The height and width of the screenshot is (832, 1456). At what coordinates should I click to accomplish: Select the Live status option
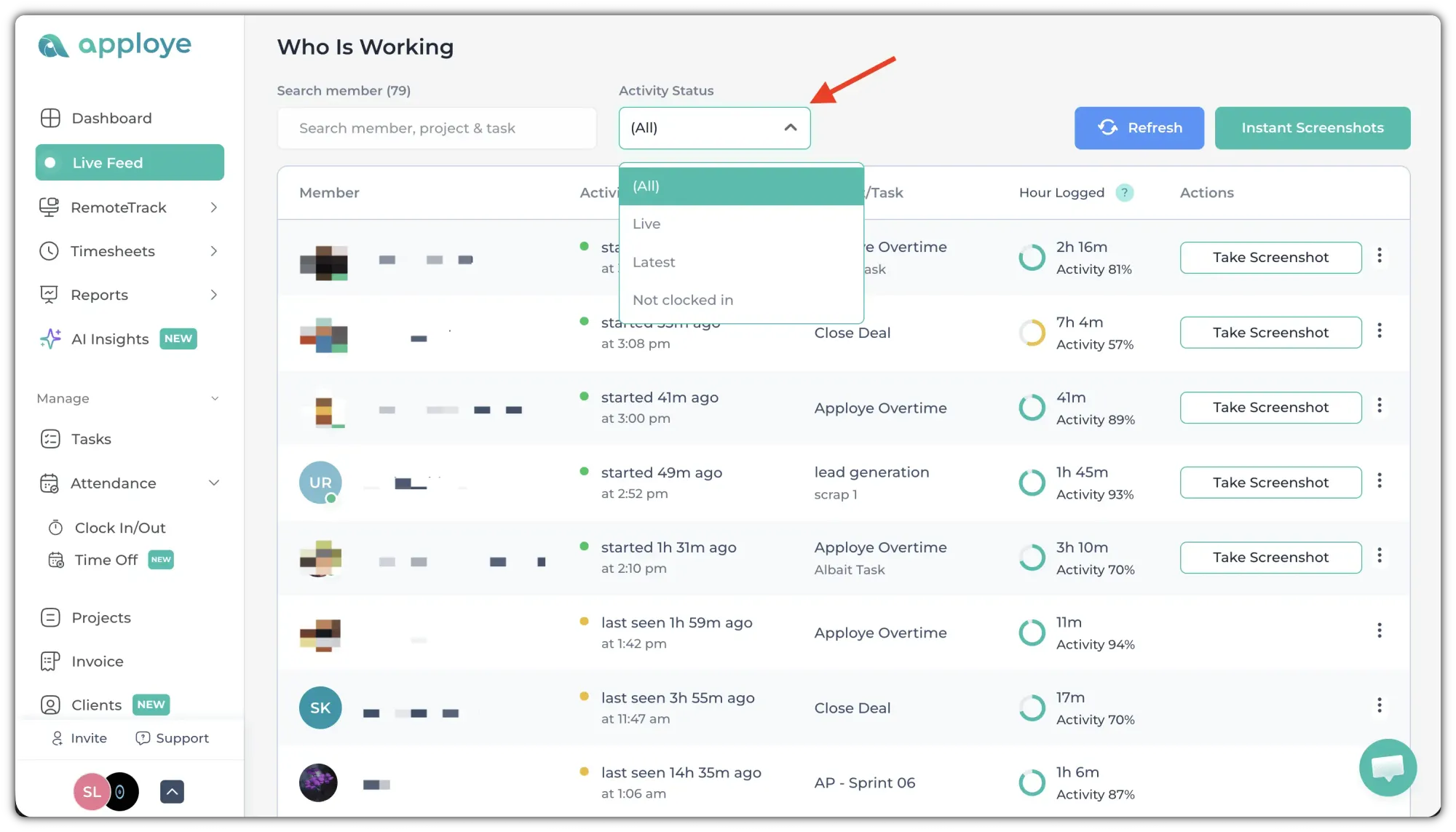coord(646,223)
